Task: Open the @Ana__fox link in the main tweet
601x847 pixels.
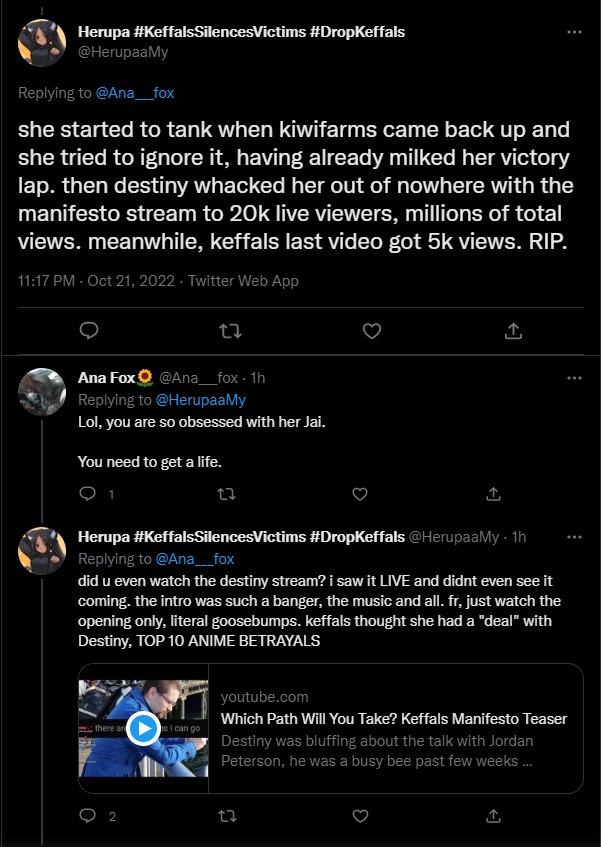Action: click(x=135, y=93)
